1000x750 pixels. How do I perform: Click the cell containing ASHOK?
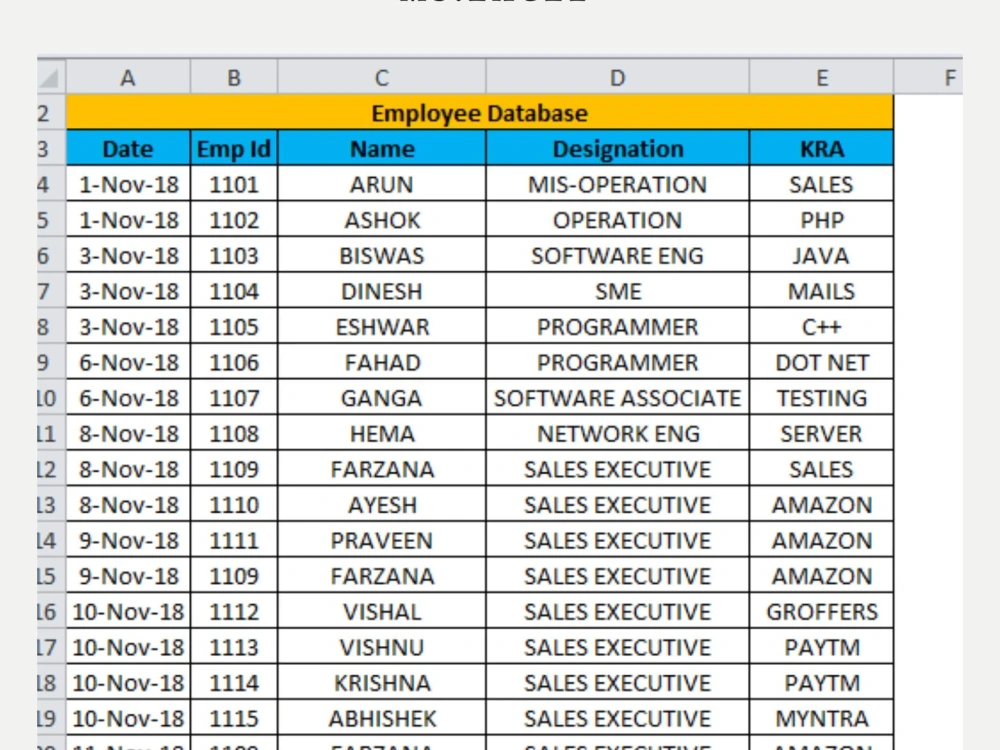point(382,220)
